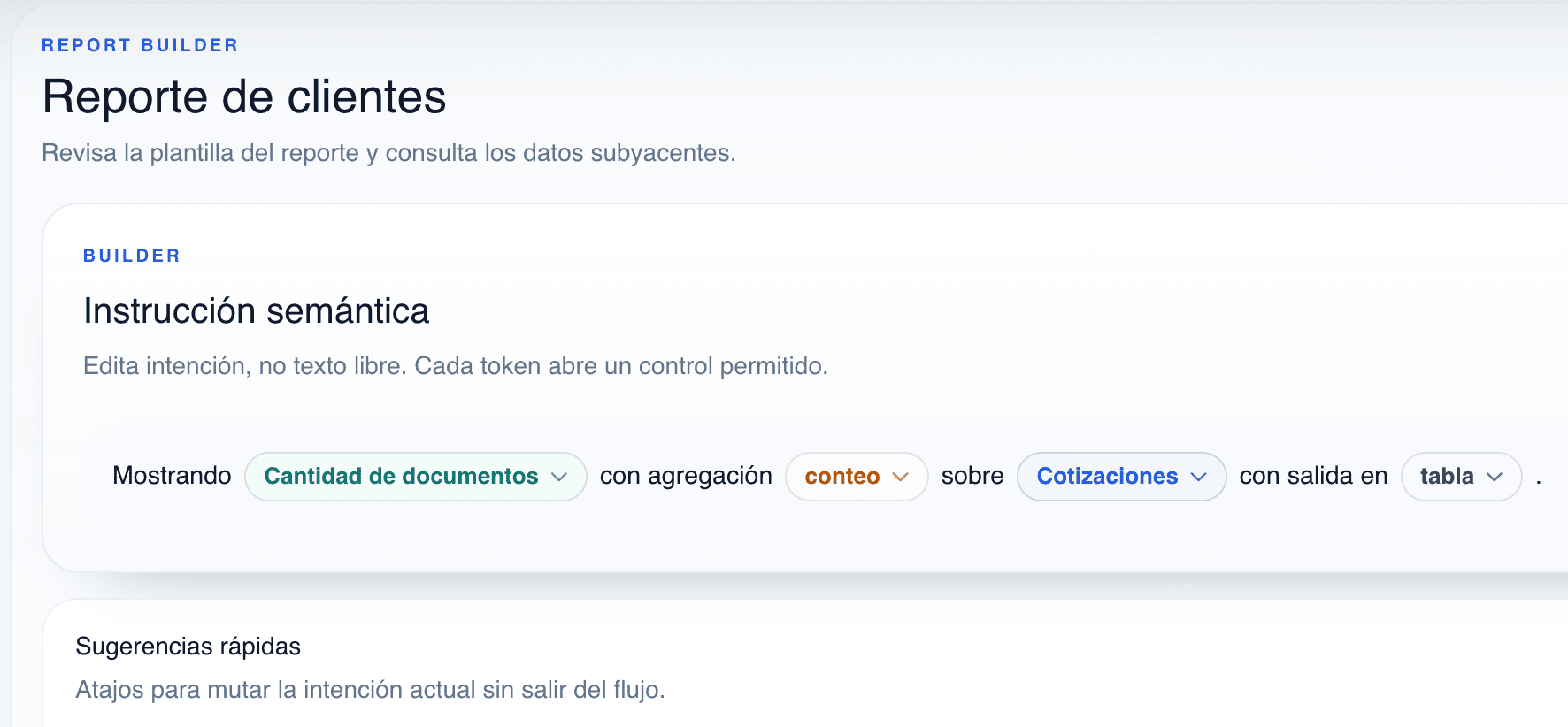The height and width of the screenshot is (727, 1568).
Task: Click the chevron next to Cantidad de documentos
Action: pos(564,477)
